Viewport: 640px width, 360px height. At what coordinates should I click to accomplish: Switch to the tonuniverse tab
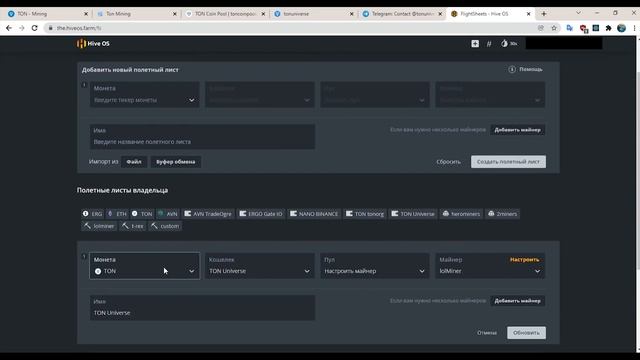[312, 14]
